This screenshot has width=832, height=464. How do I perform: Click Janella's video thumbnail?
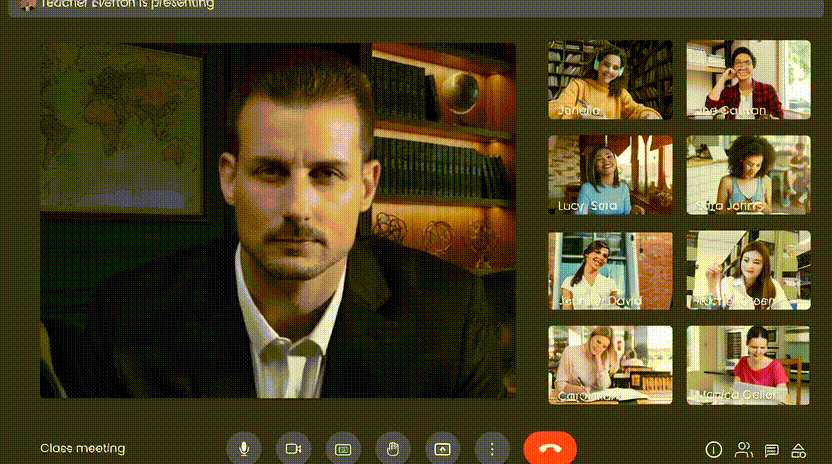coord(610,80)
